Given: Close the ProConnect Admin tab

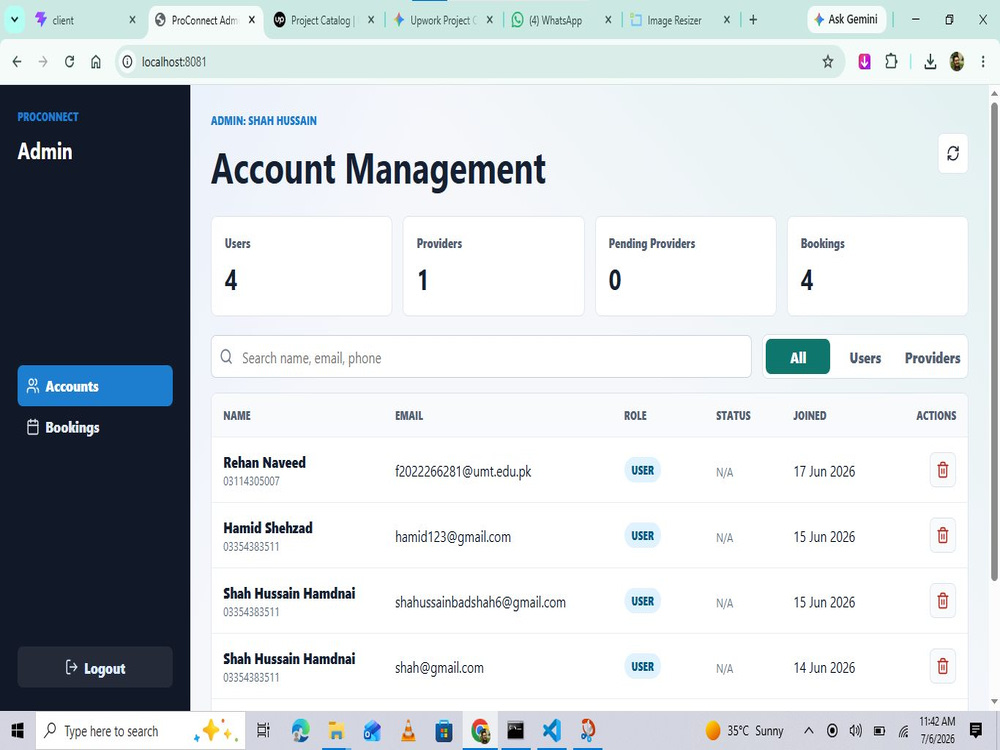Looking at the screenshot, I should pos(252,20).
